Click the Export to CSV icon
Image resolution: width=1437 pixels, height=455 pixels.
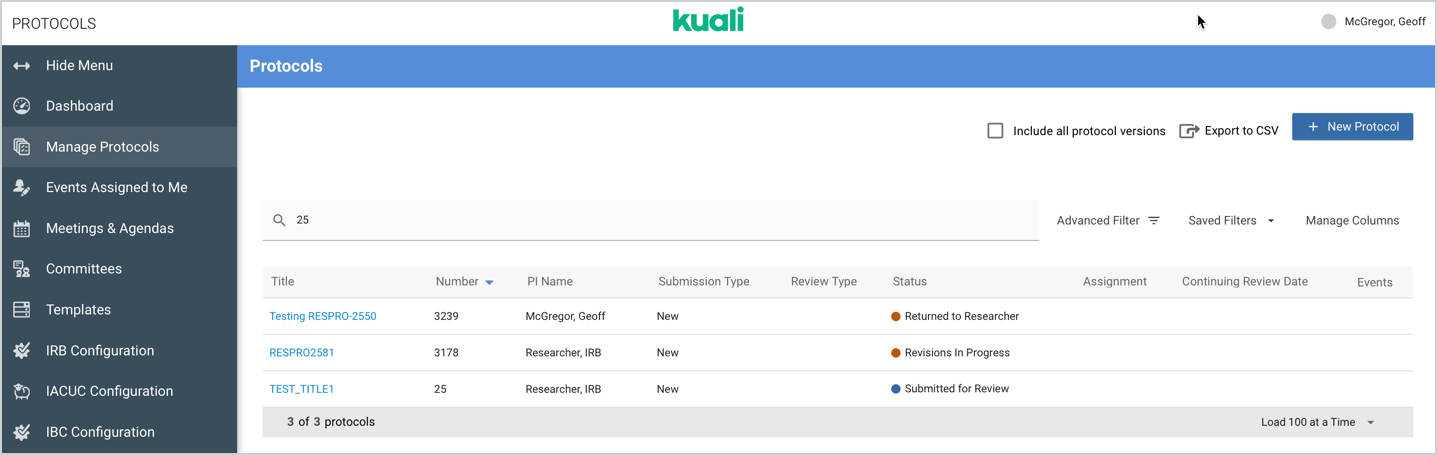point(1189,131)
